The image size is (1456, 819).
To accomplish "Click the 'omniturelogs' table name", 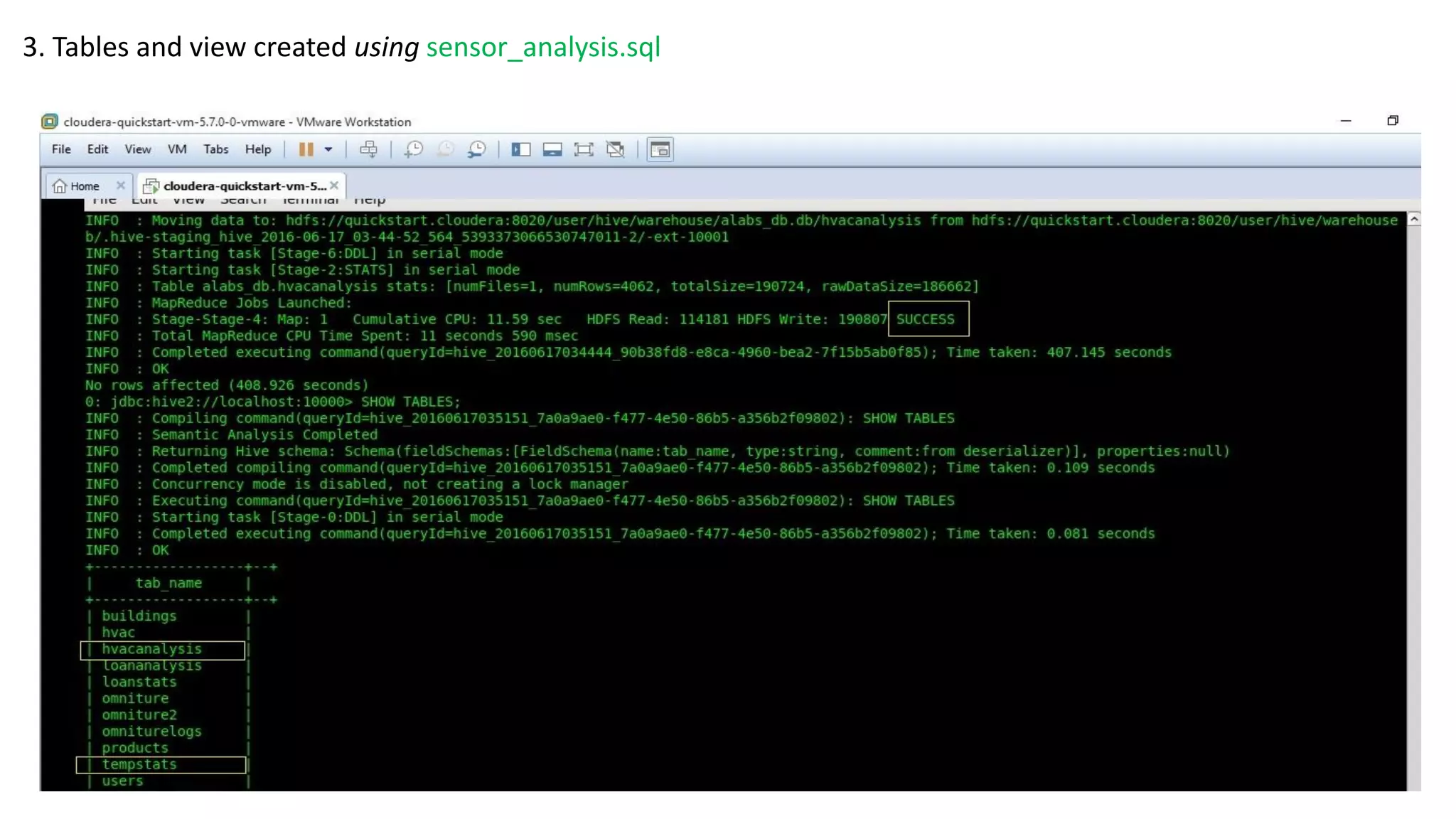I will click(151, 732).
